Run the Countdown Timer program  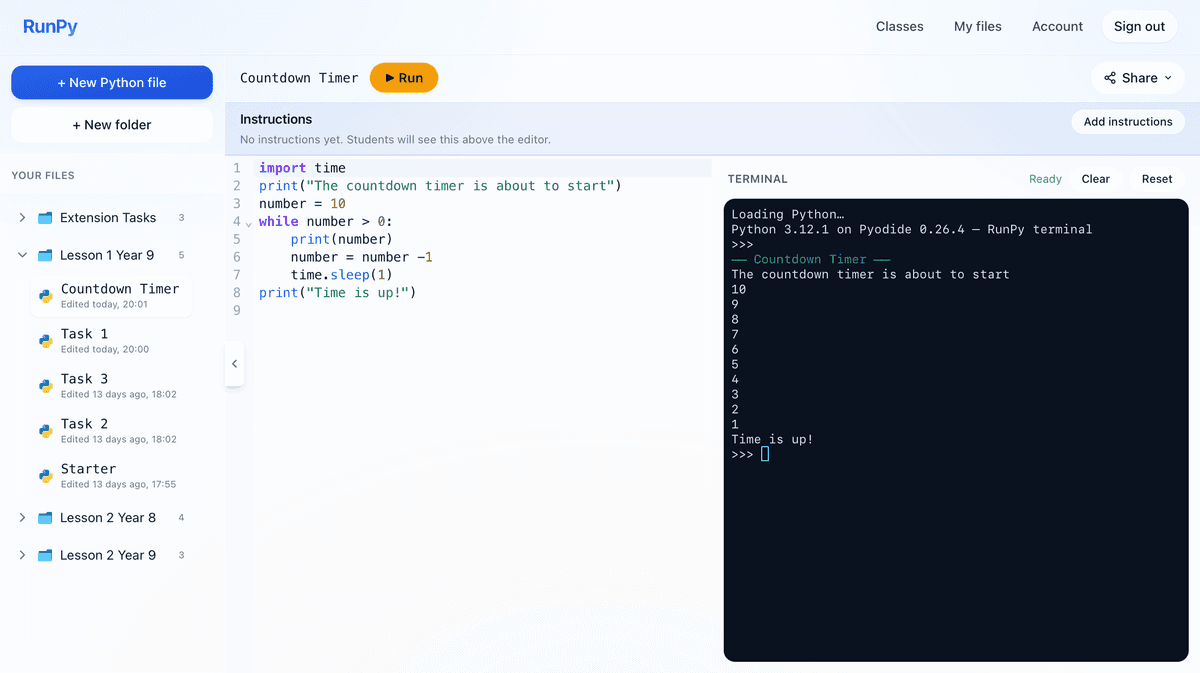[404, 78]
